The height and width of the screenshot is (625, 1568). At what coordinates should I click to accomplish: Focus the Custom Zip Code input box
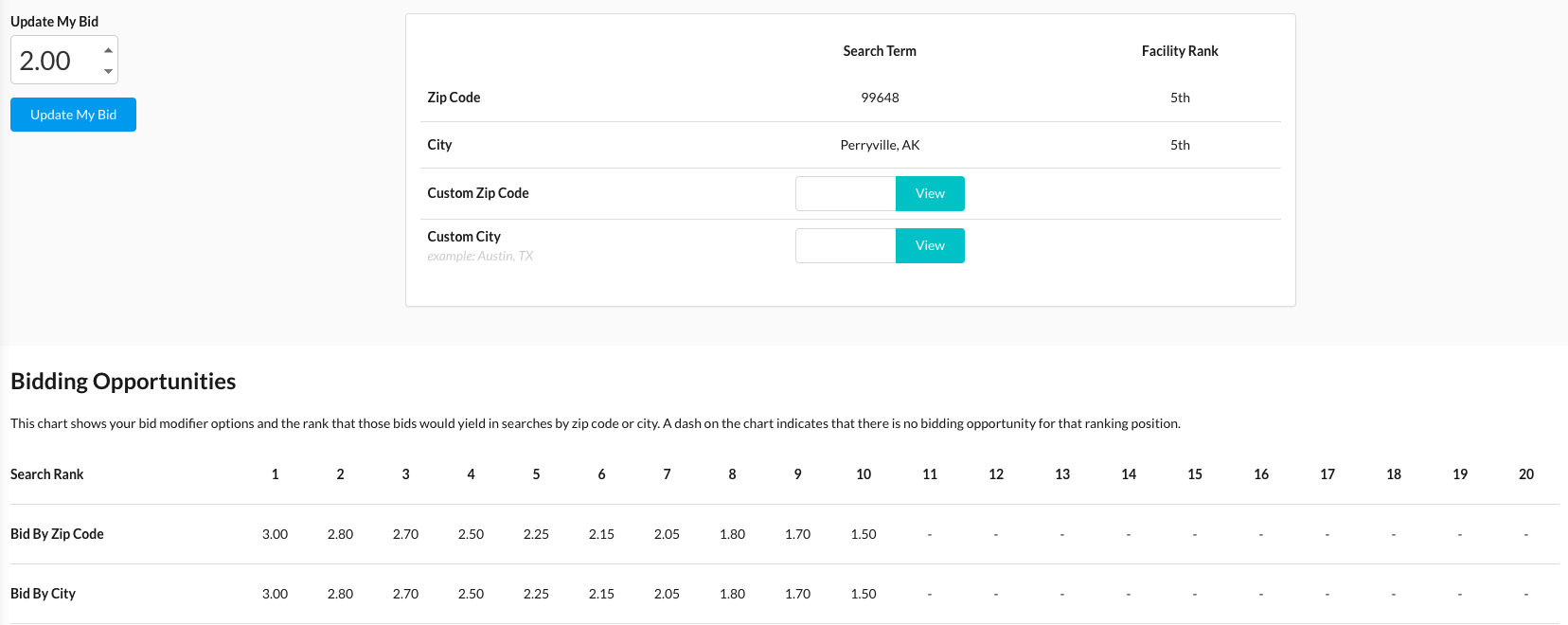point(846,193)
